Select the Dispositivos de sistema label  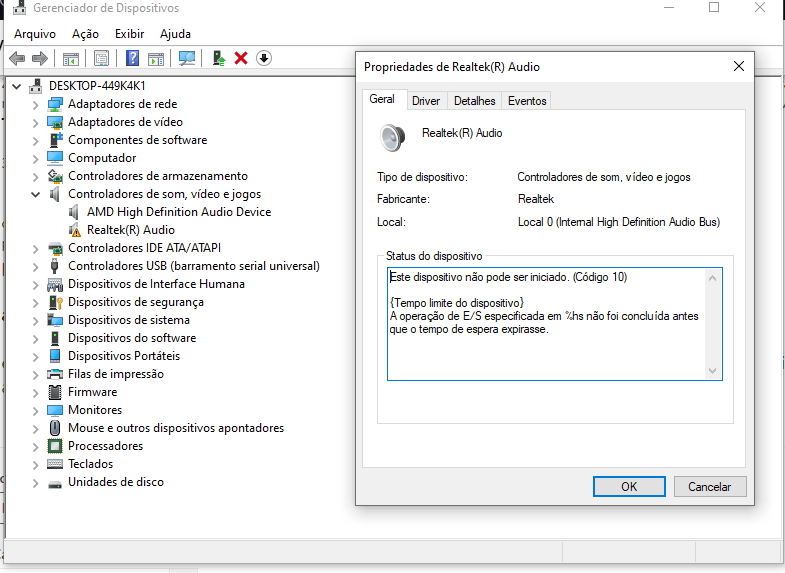[x=129, y=320]
